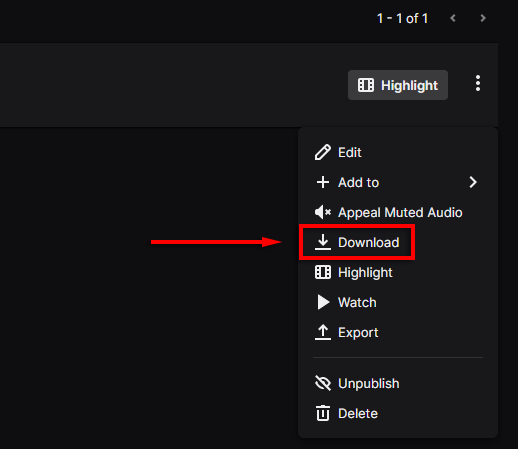Go to the previous page arrow
Screen dimensions: 518x449
point(453,18)
